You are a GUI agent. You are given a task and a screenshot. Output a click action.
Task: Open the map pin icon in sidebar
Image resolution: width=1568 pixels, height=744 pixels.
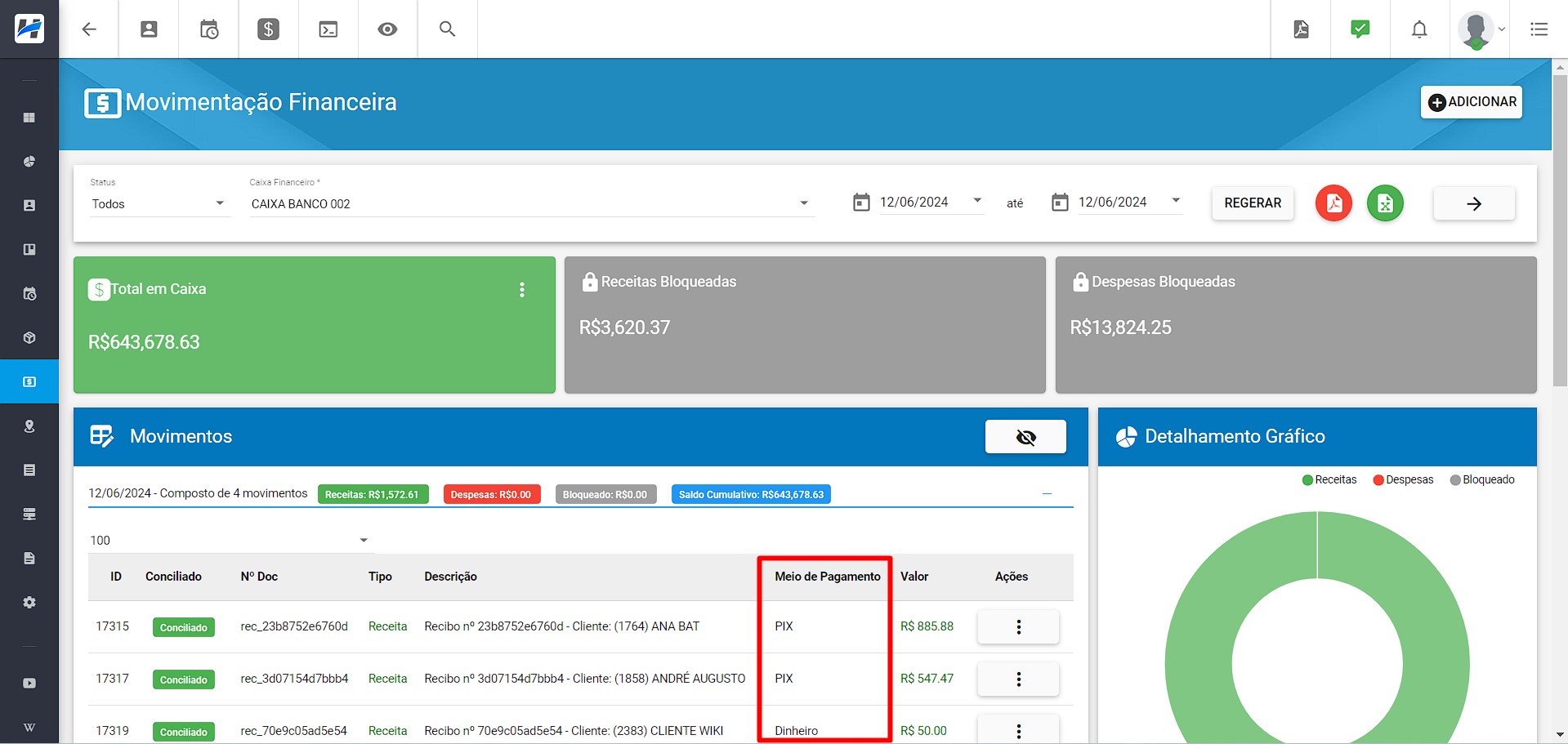point(29,426)
